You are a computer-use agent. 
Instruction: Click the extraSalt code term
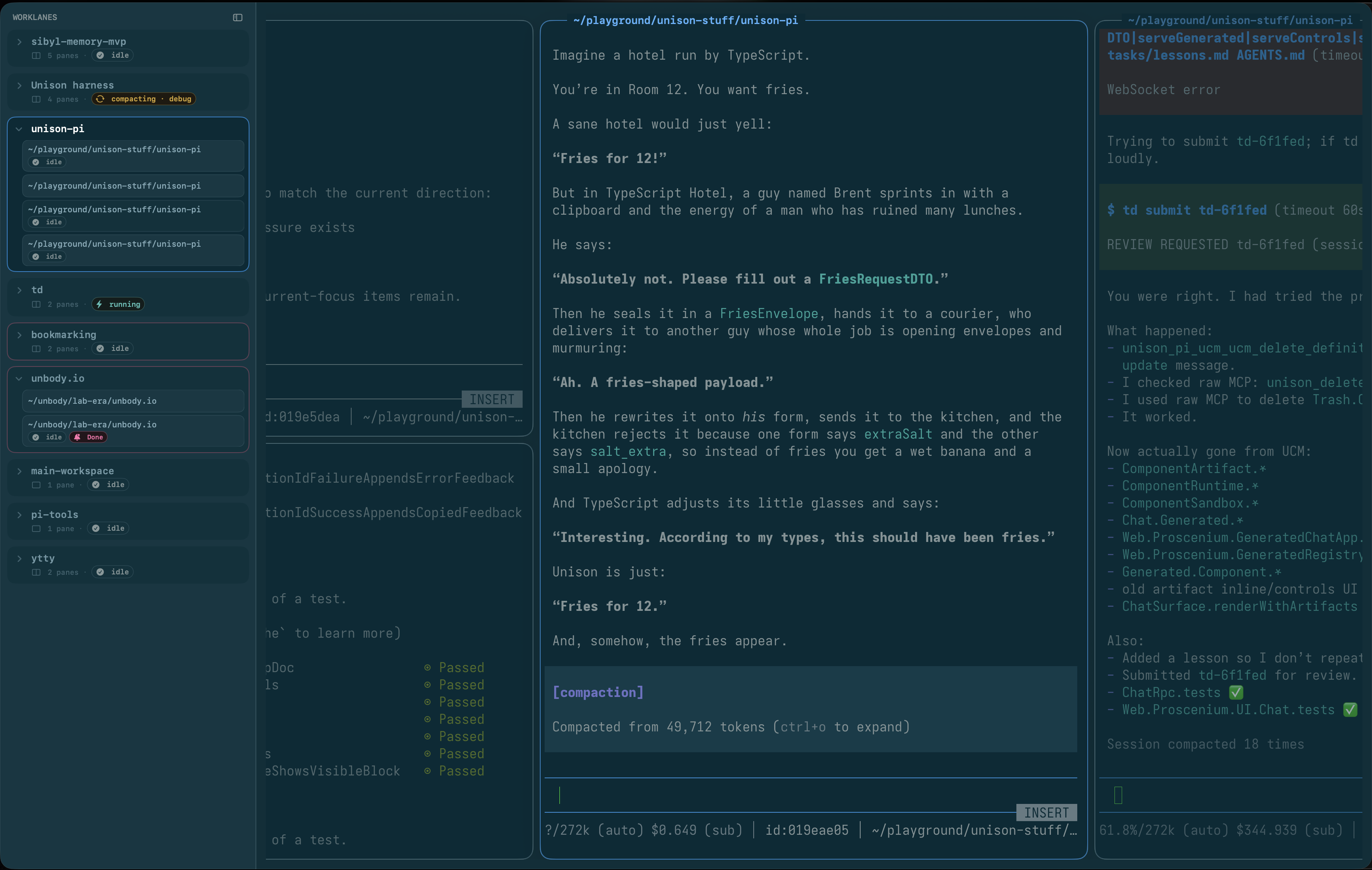click(898, 435)
